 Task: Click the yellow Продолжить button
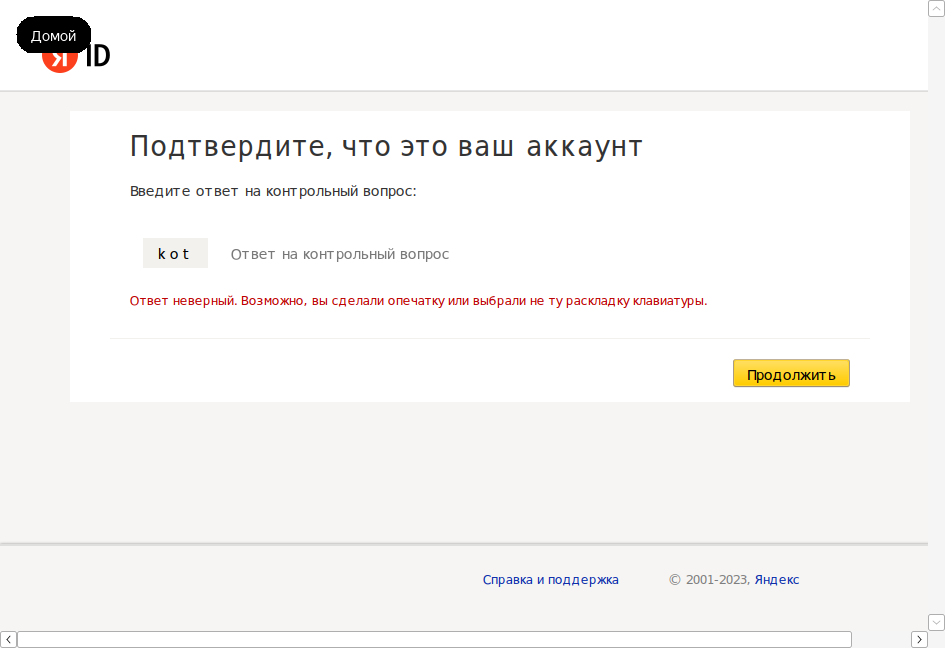pyautogui.click(x=791, y=374)
